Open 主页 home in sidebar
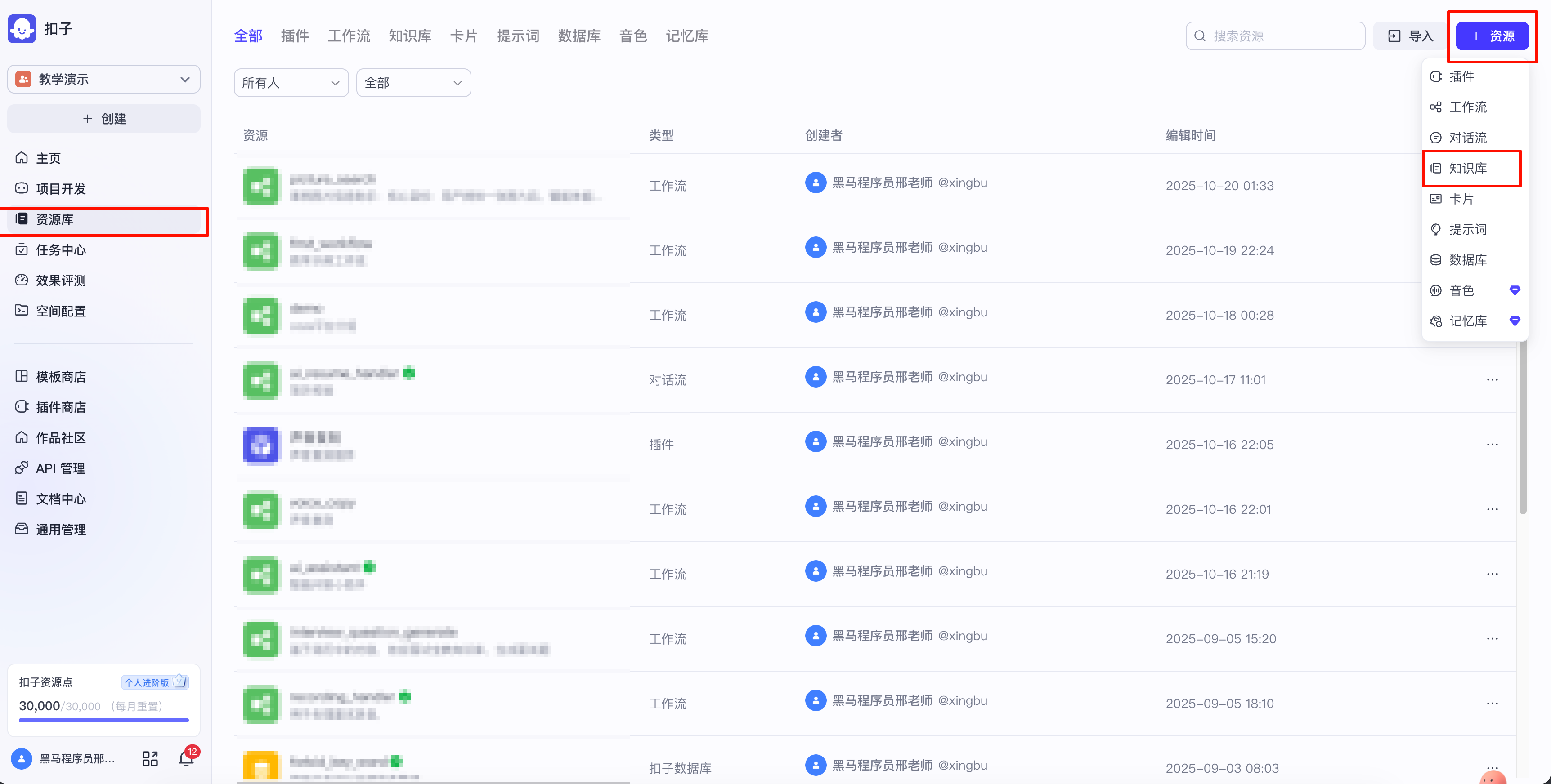Viewport: 1551px width, 784px height. click(x=48, y=158)
